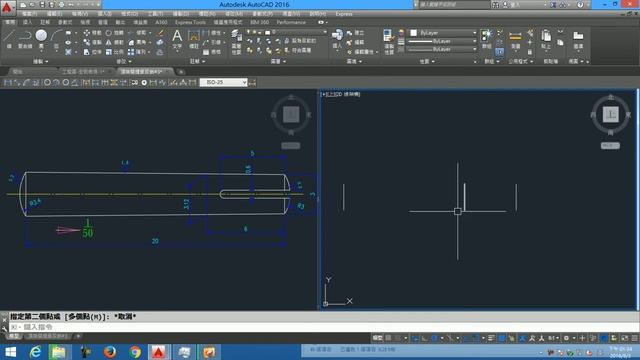Open the Express Tools ribbon tab
640x360 pixels.
(190, 22)
